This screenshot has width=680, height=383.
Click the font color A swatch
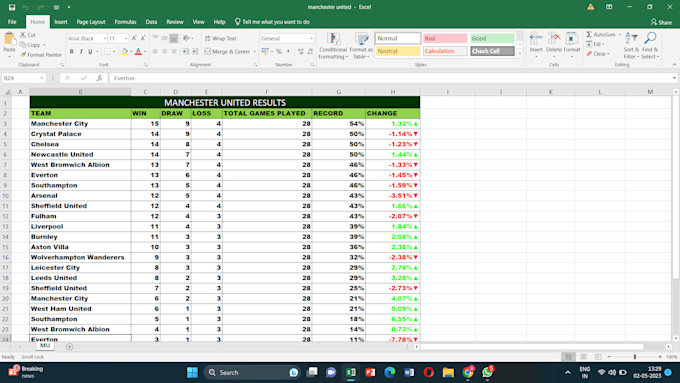tap(138, 52)
